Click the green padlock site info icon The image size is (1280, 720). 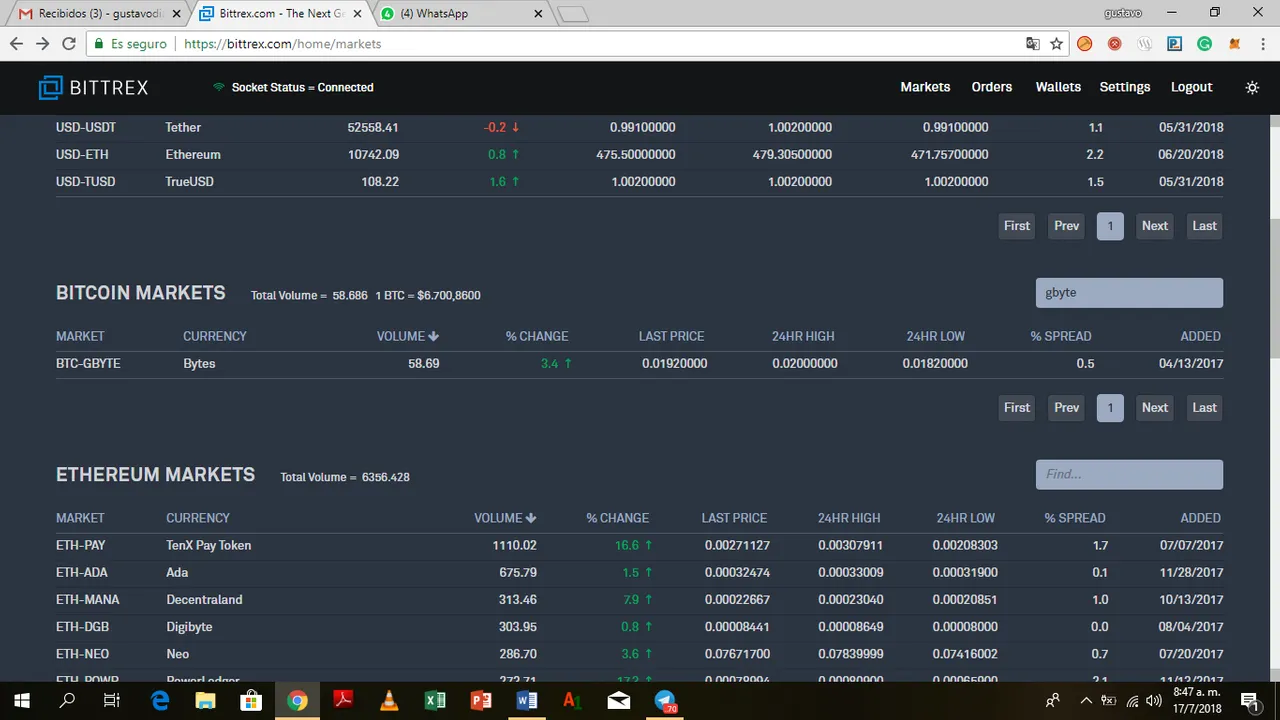click(x=98, y=44)
